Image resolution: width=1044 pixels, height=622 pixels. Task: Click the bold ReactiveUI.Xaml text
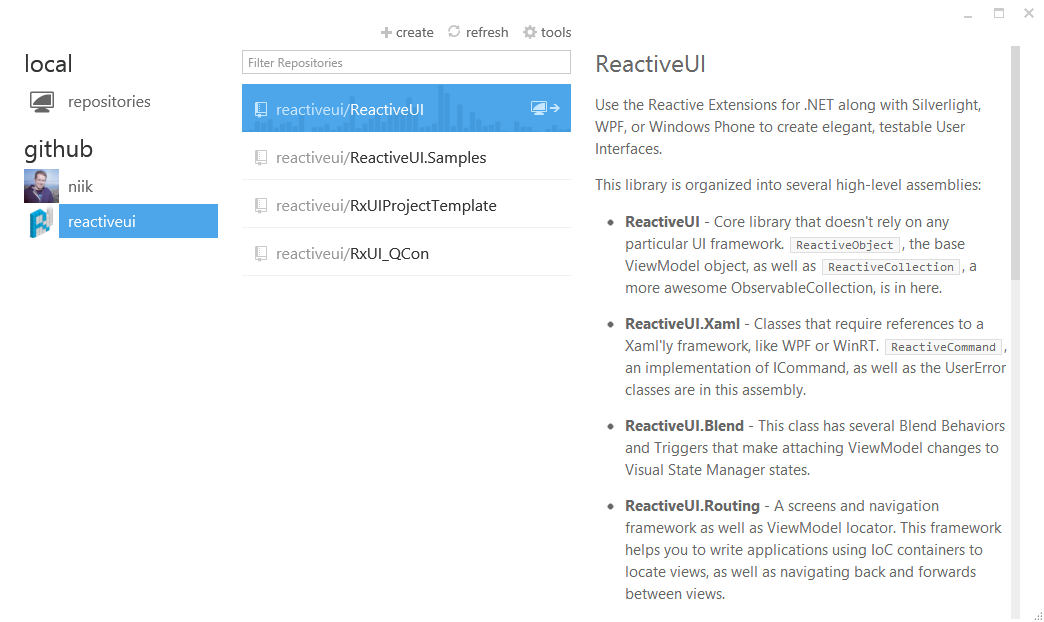(682, 324)
